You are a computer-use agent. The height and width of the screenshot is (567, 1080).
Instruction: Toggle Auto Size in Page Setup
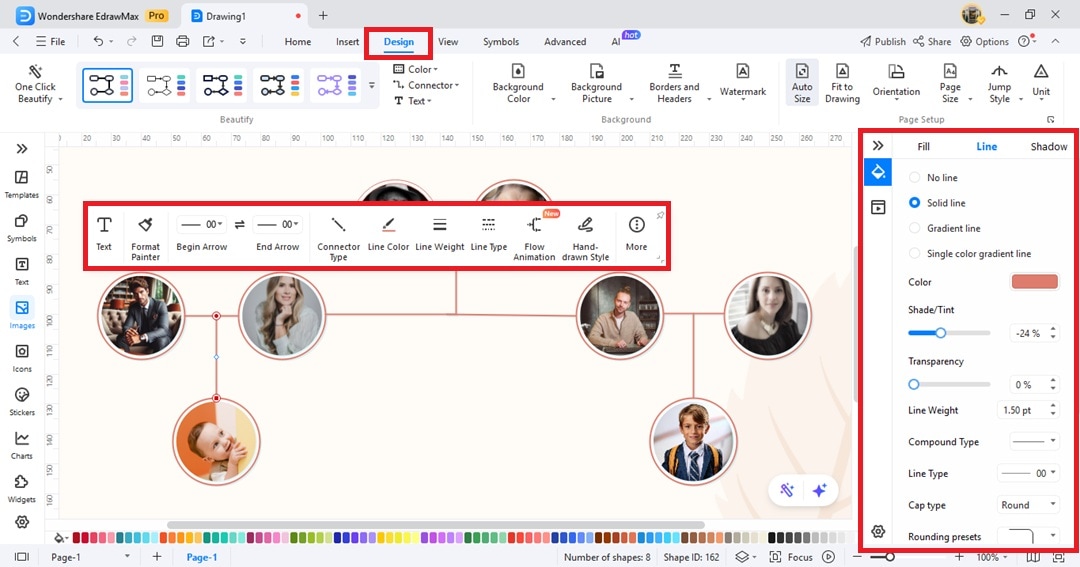802,81
